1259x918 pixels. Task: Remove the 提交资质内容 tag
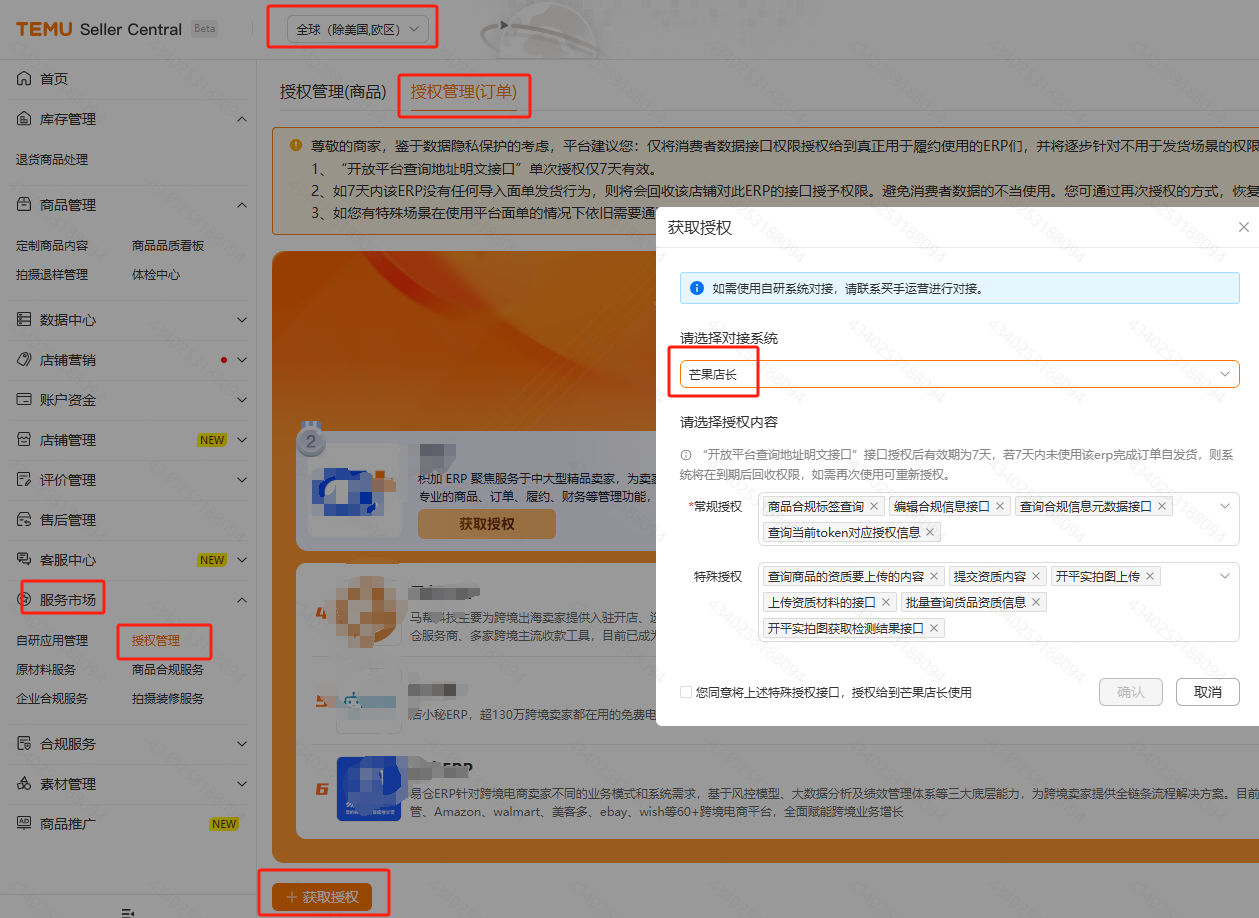1036,576
